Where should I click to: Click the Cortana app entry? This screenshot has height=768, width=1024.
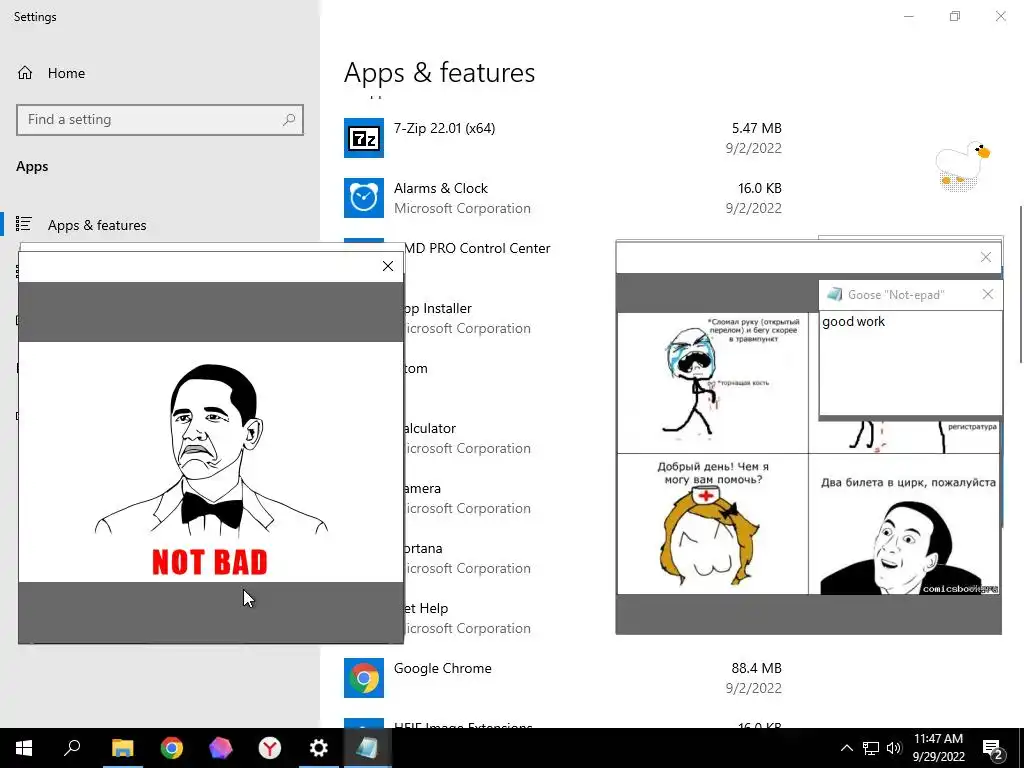tap(424, 548)
